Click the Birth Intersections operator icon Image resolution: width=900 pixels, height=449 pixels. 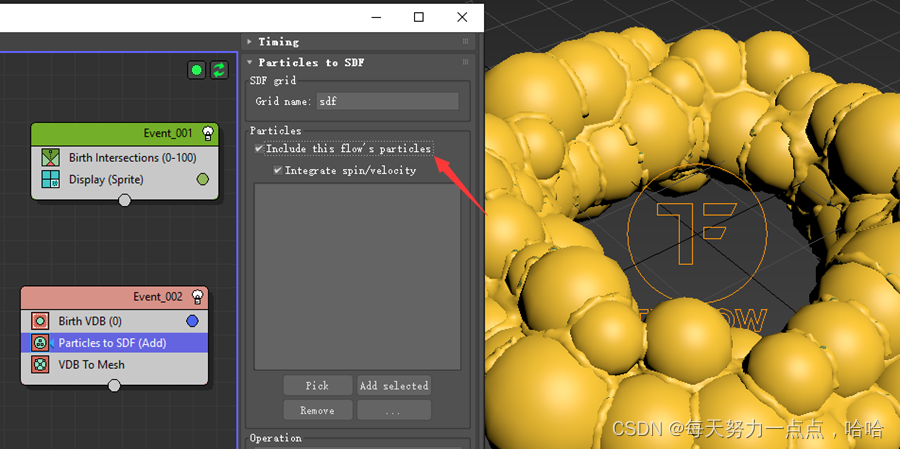click(x=51, y=157)
